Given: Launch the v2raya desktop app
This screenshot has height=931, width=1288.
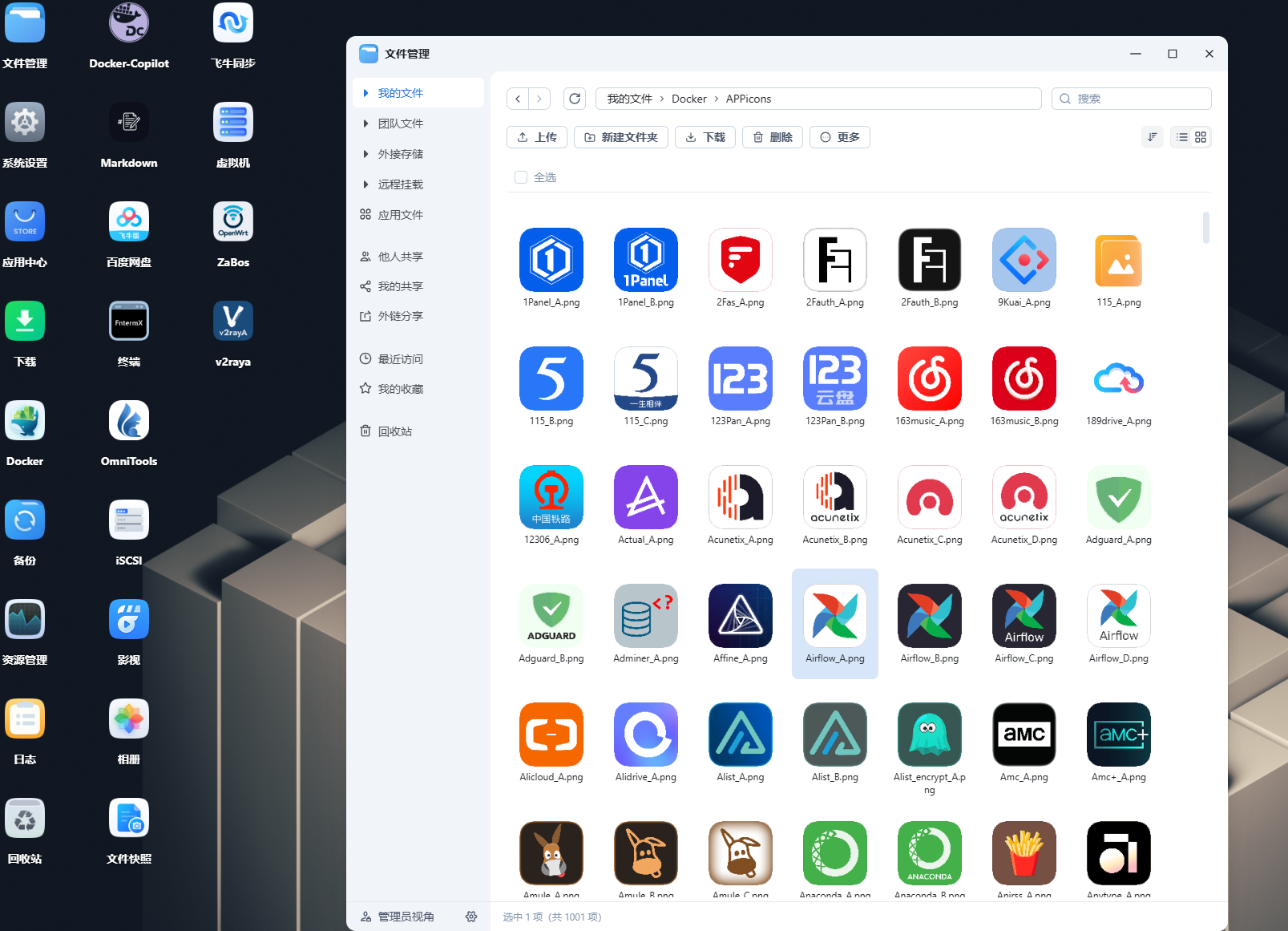Looking at the screenshot, I should coord(233,322).
